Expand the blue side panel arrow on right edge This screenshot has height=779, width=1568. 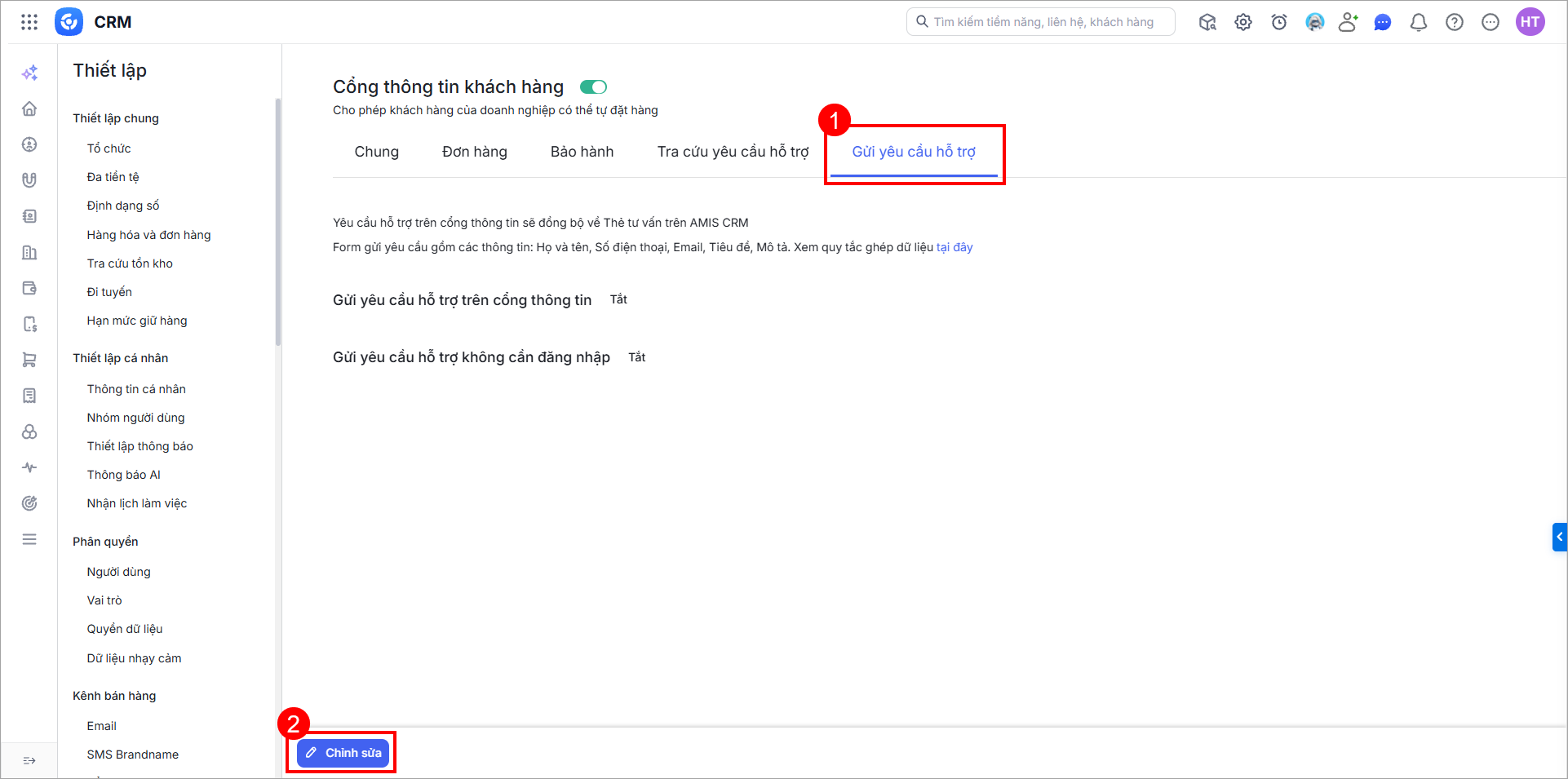1559,537
